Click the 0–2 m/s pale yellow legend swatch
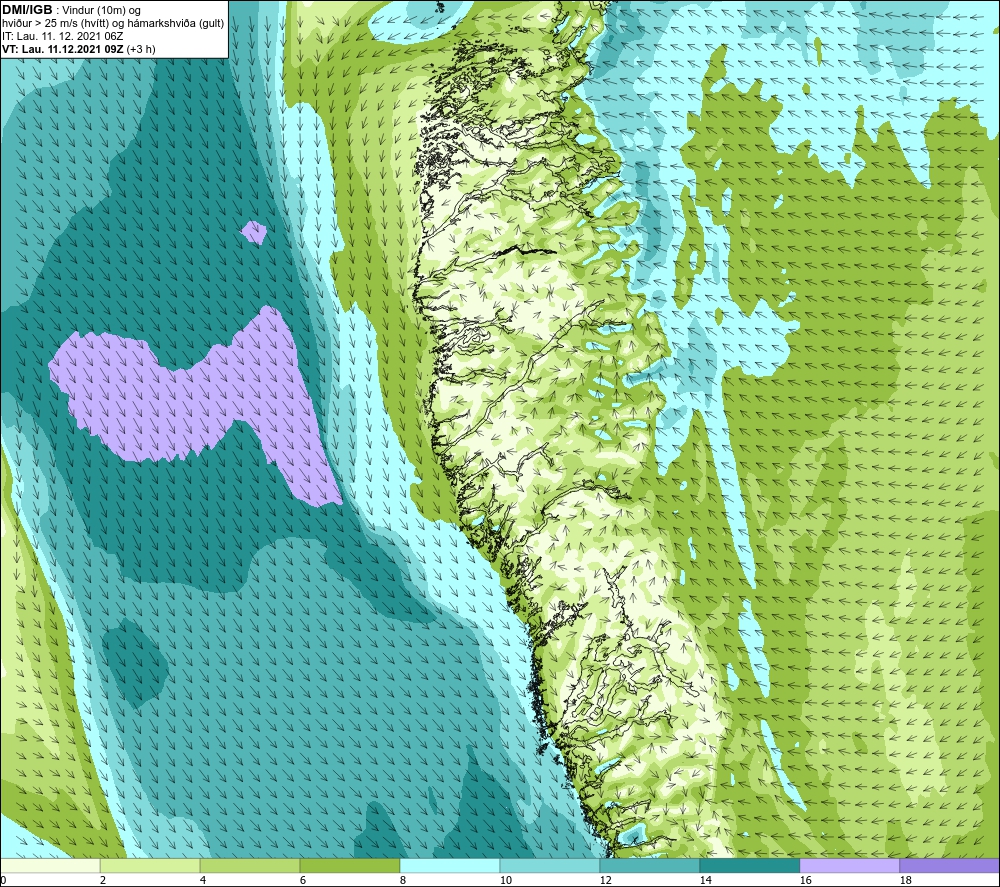Viewport: 1000px width, 887px height. tap(50, 865)
